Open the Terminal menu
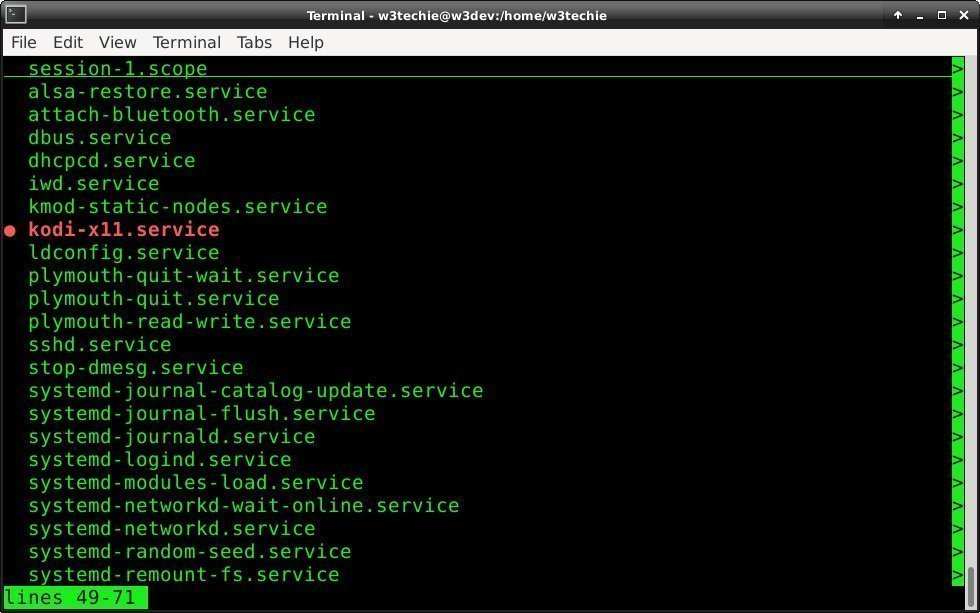Viewport: 980px width, 613px height. tap(186, 42)
